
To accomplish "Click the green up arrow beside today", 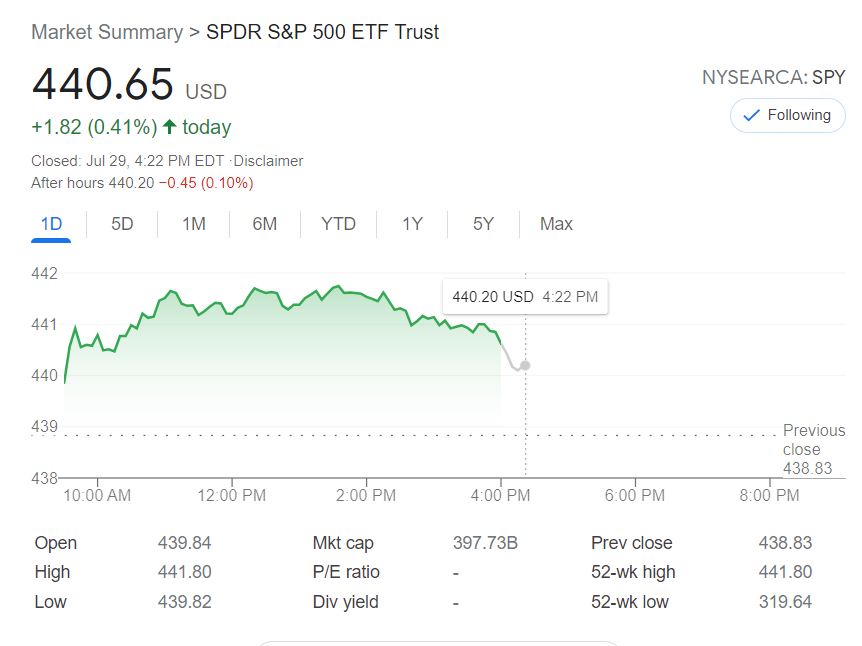I will point(169,127).
